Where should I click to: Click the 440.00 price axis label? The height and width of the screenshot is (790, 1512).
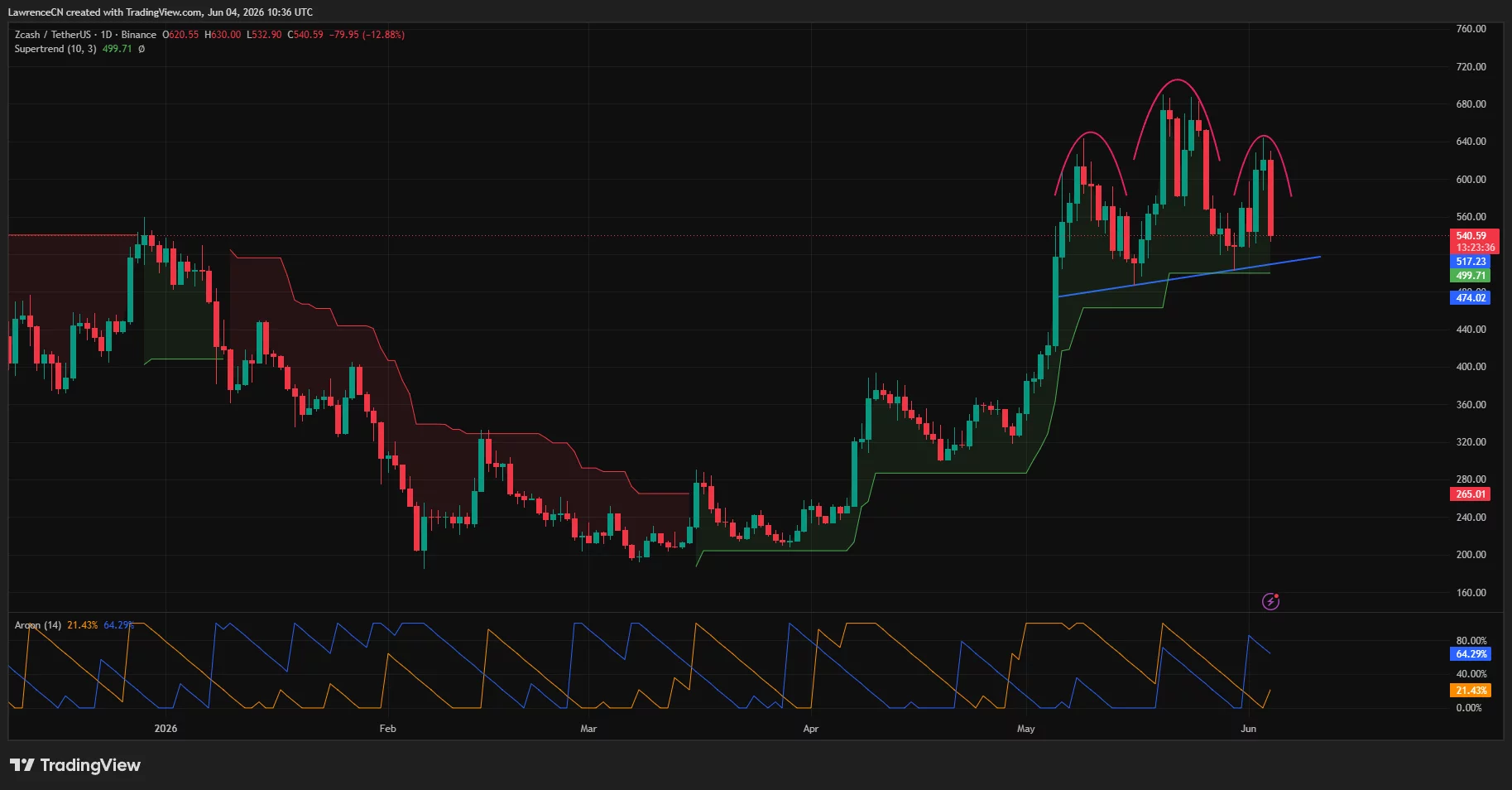coord(1471,330)
